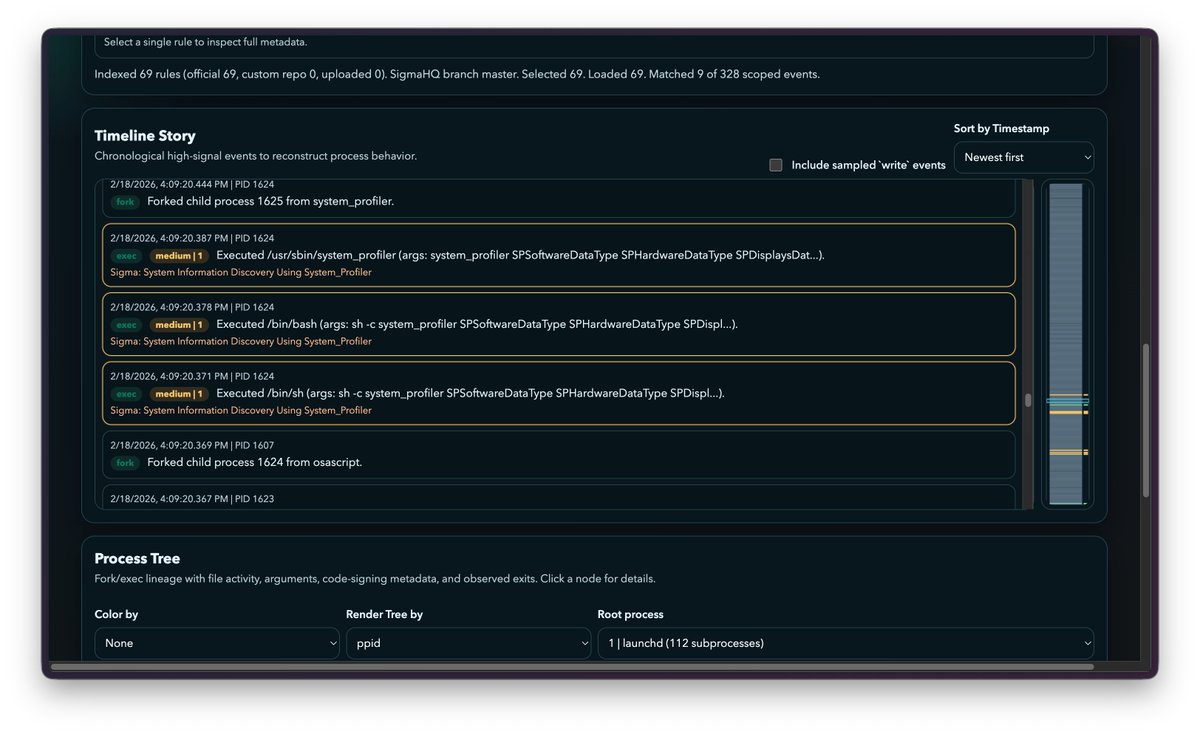Screen dimensions: 1200x734
Task: Select Forked child process 1625 event
Action: point(559,197)
